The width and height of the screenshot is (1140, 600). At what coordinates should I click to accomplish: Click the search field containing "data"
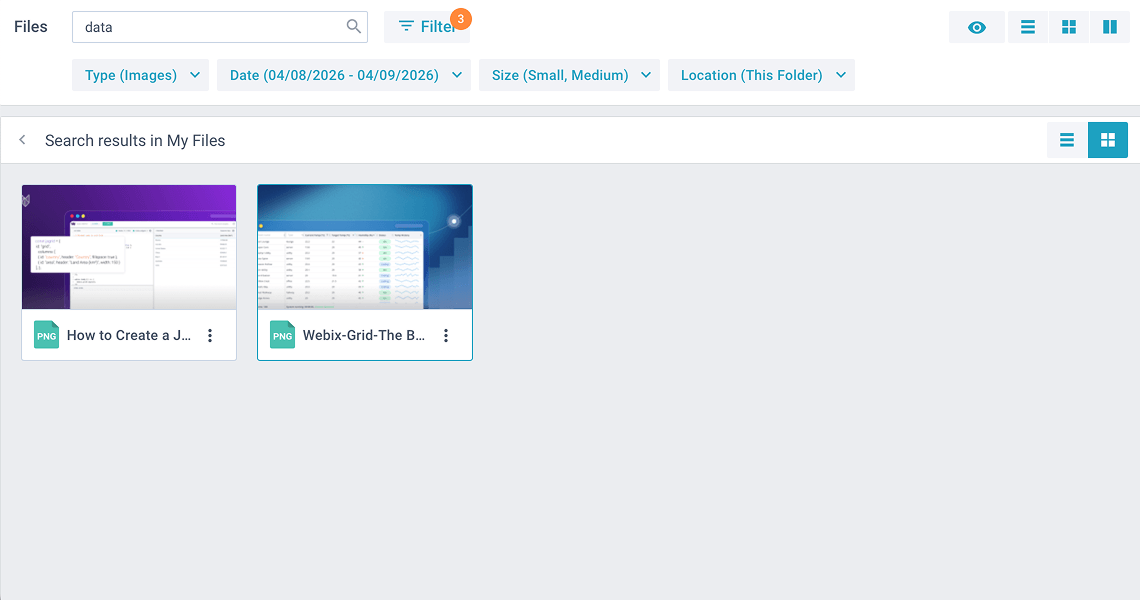point(210,27)
